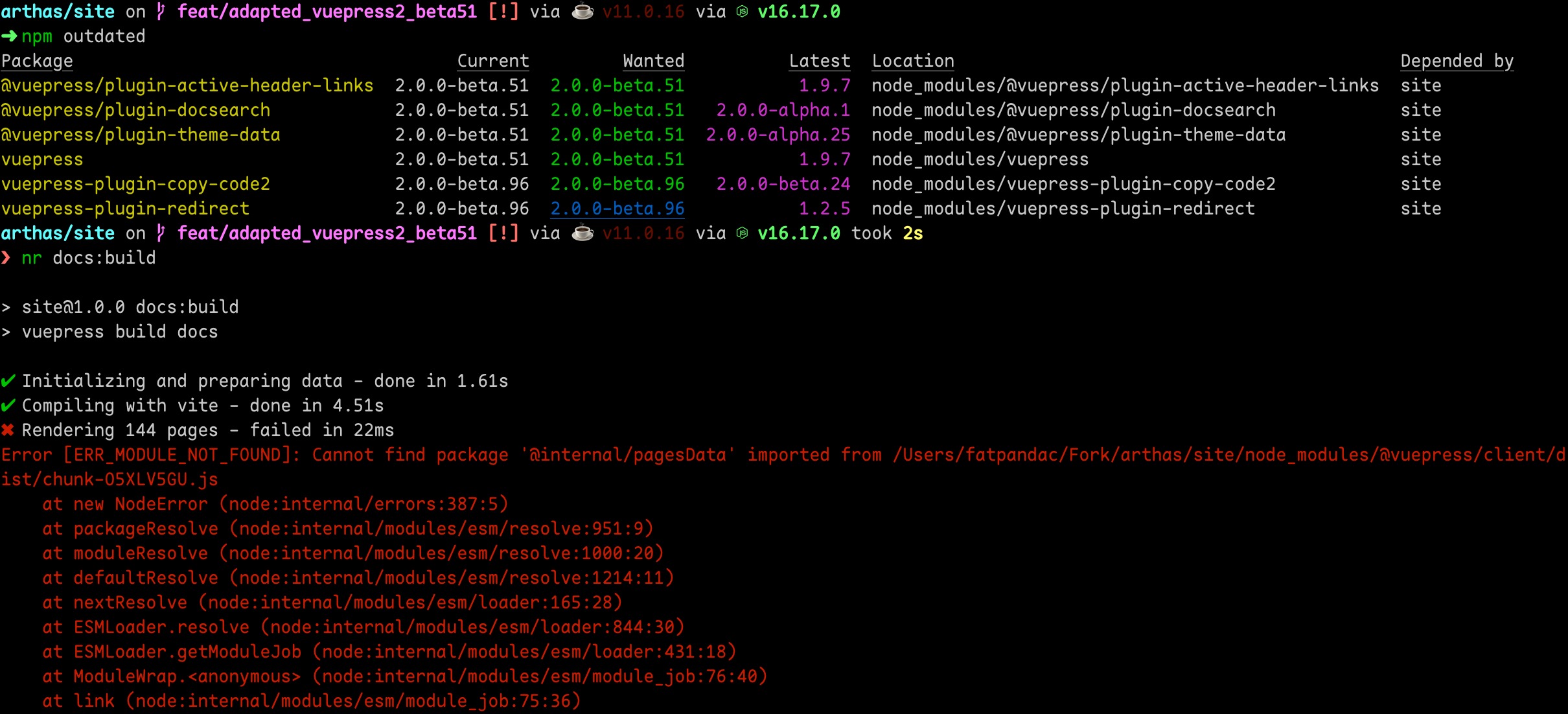
Task: Click the green check next to Initializing and preparing data
Action: click(x=8, y=381)
